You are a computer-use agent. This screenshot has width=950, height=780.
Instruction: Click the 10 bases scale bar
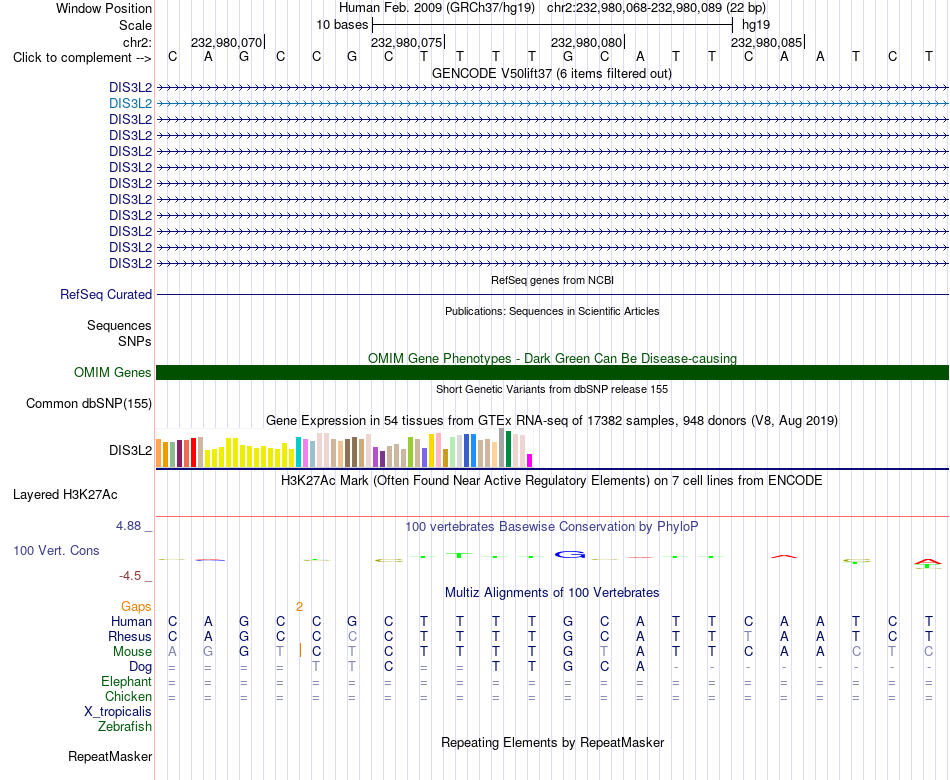coord(553,25)
